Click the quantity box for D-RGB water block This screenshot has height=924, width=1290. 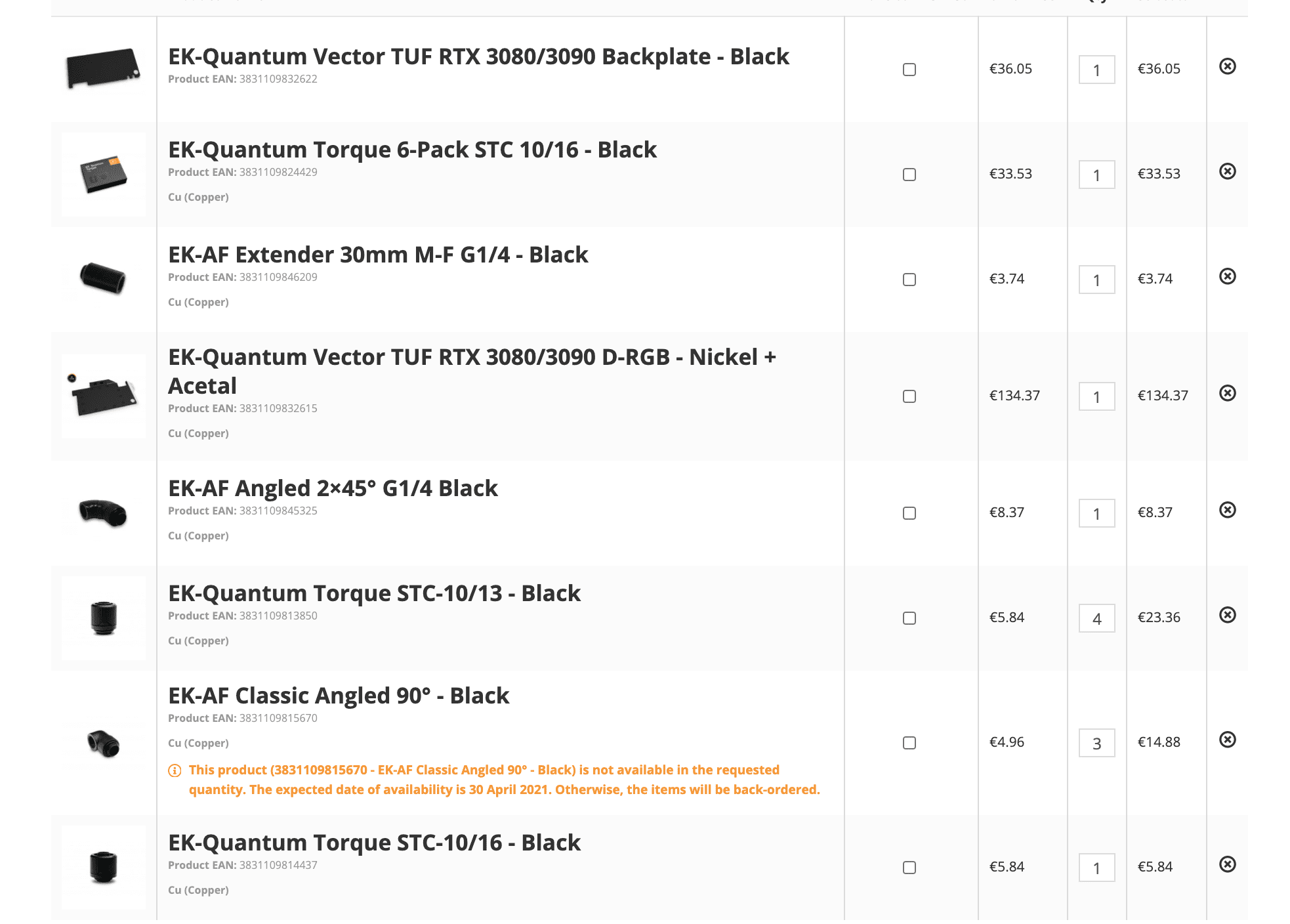click(1096, 396)
